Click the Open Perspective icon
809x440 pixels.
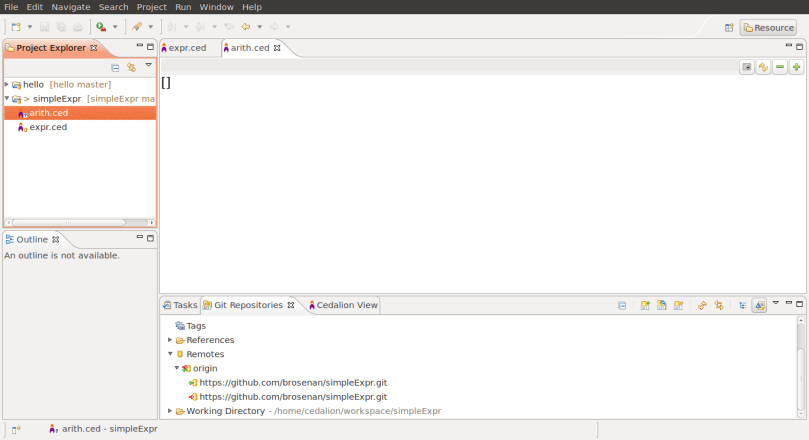coord(729,28)
